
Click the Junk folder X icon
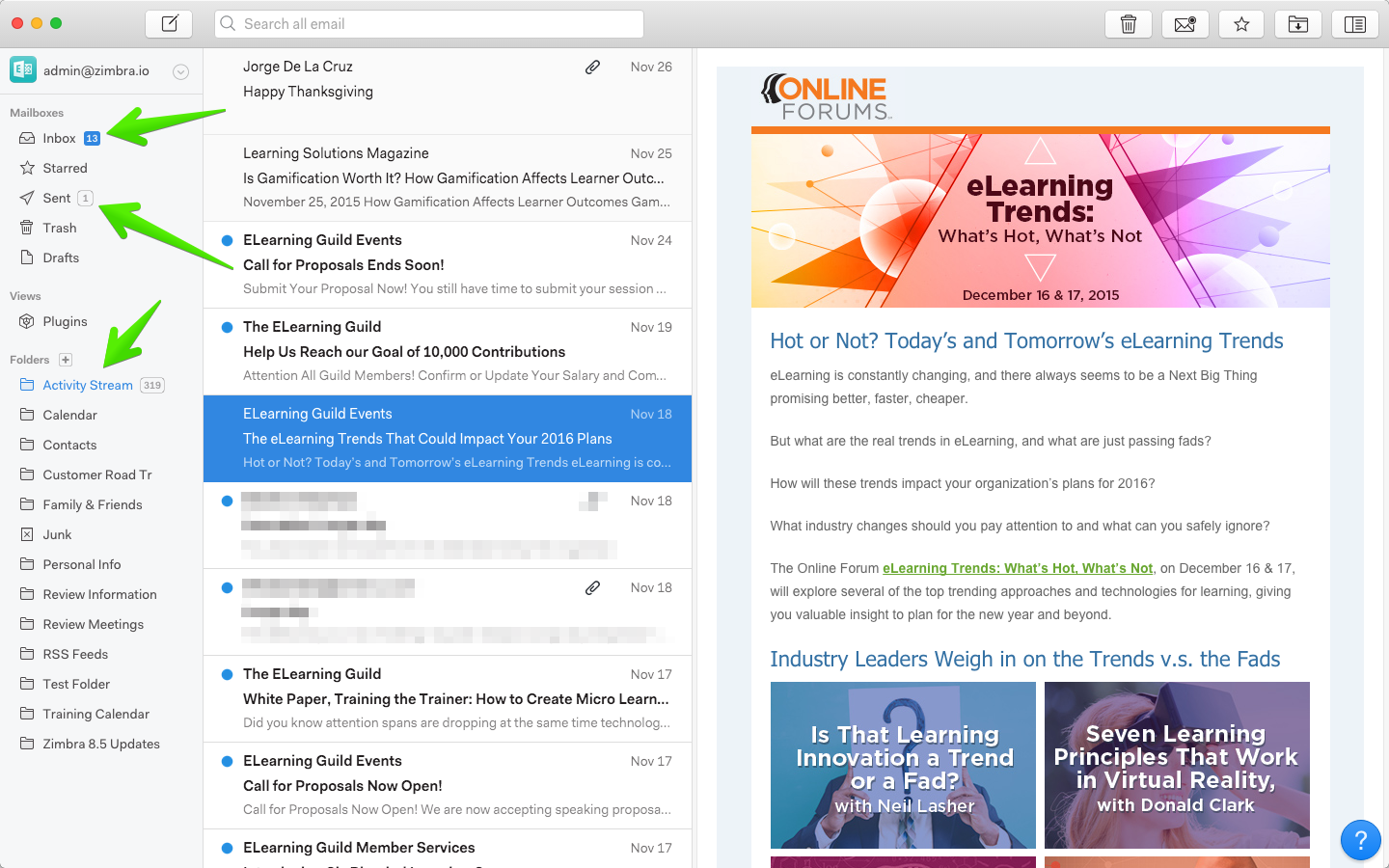pos(27,534)
